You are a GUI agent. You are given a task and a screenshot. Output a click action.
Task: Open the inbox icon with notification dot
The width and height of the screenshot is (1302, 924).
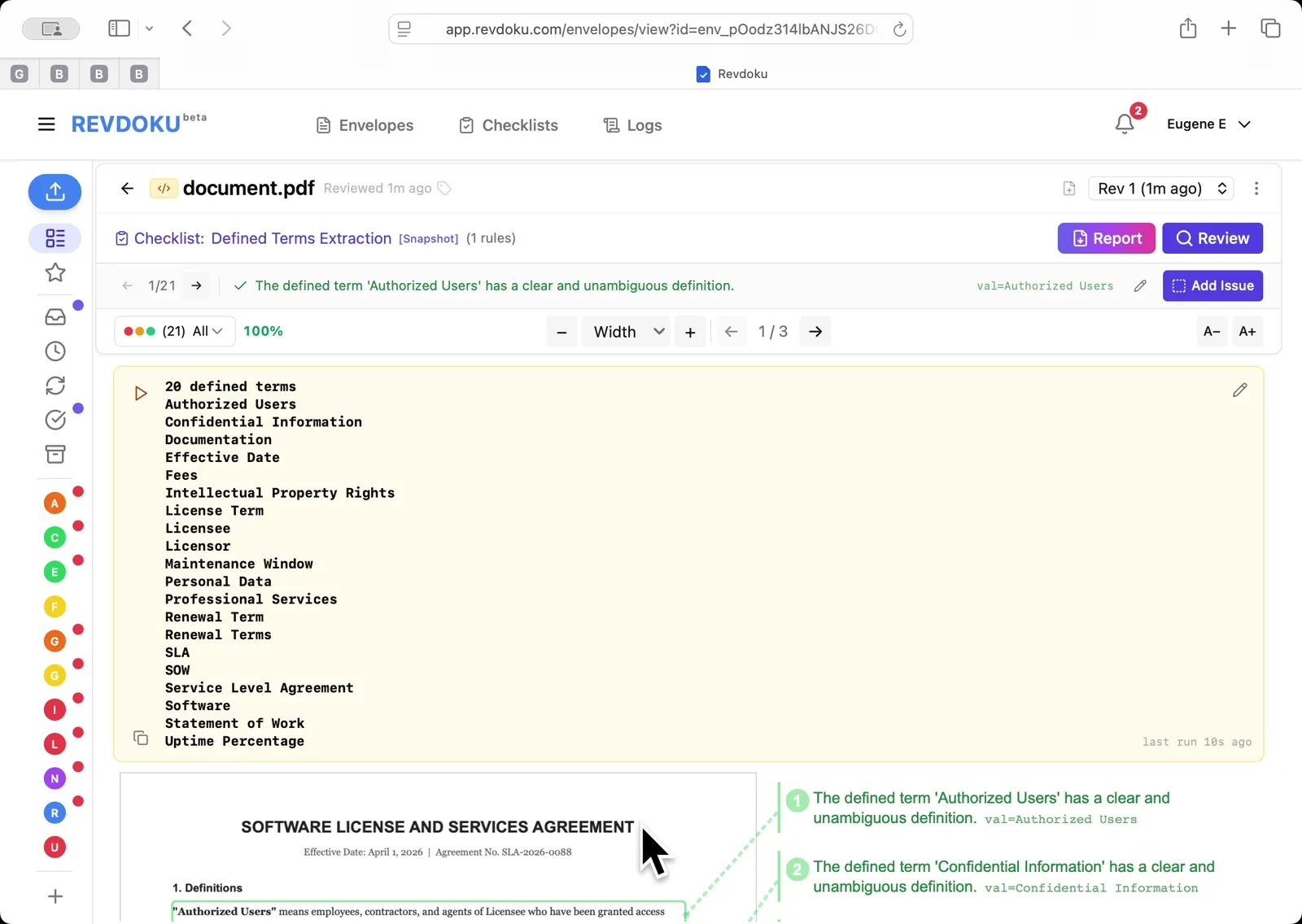point(55,316)
